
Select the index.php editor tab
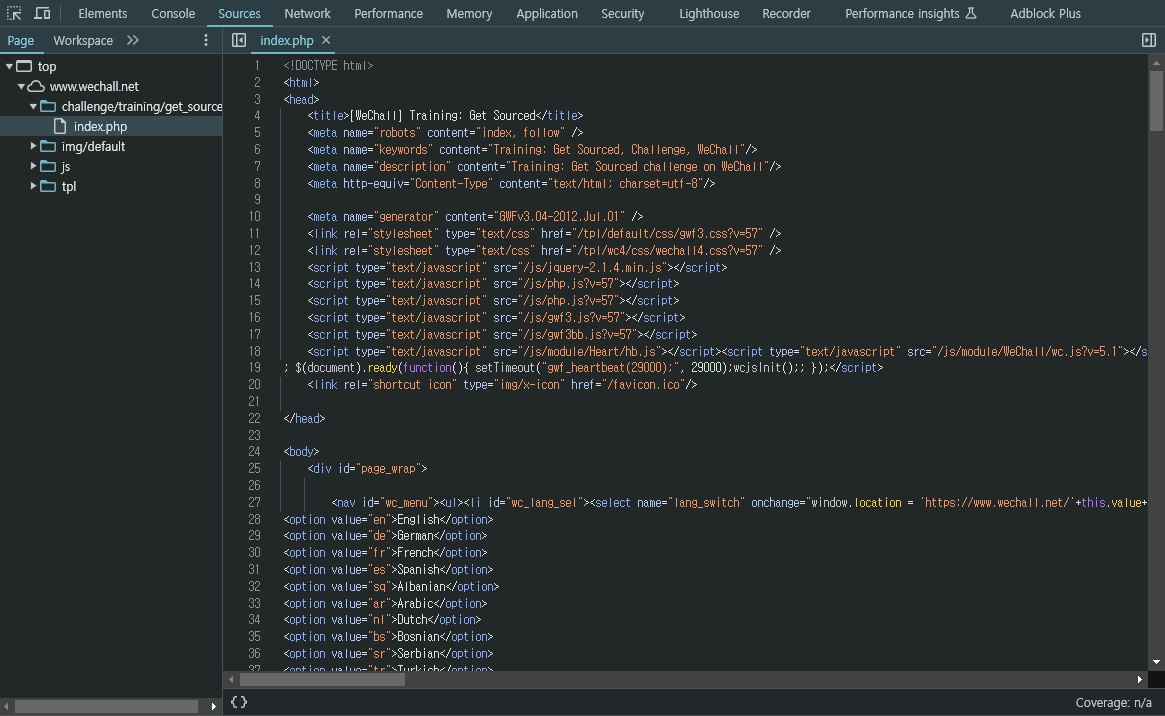click(287, 40)
